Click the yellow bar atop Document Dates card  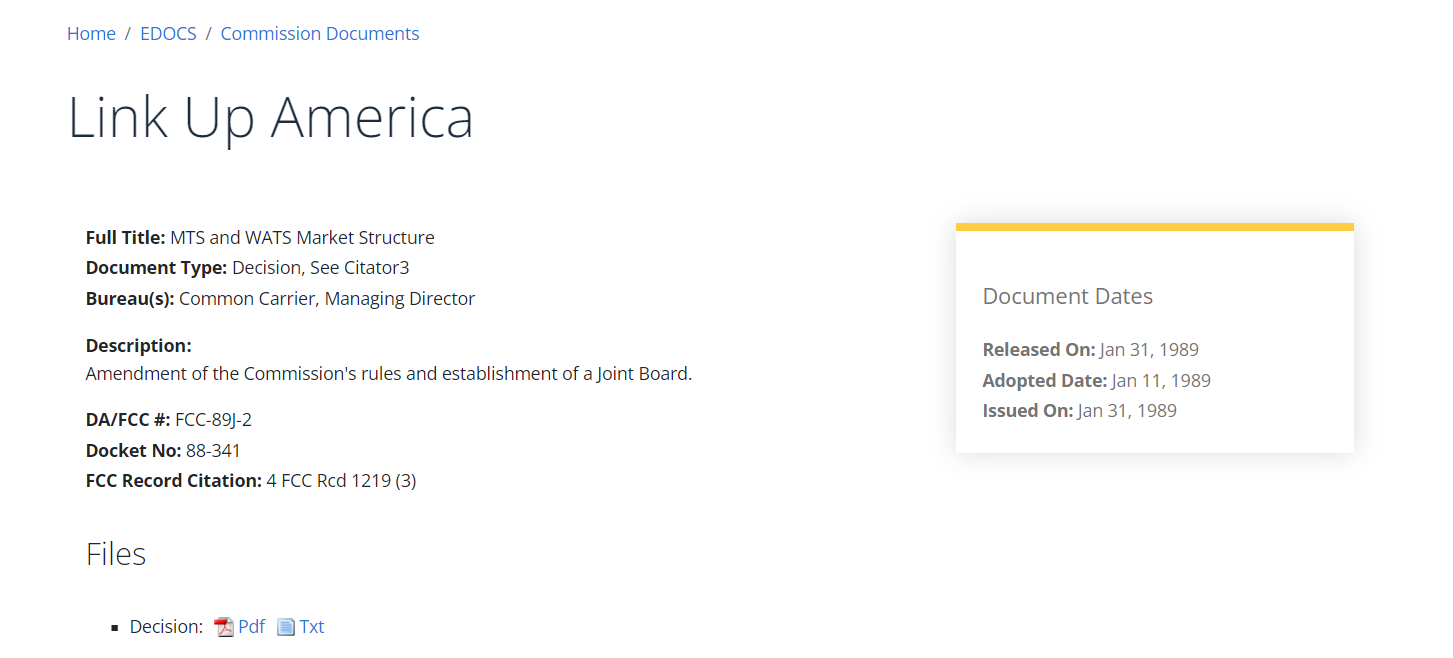tap(1154, 227)
